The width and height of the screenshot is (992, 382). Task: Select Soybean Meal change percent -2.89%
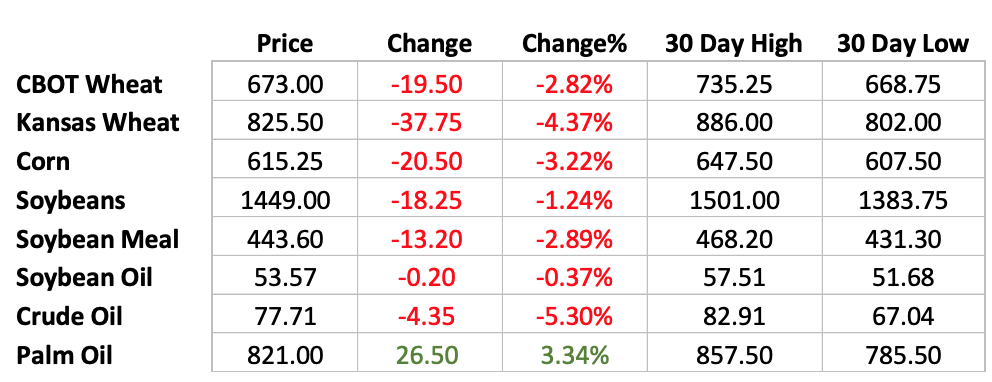pyautogui.click(x=574, y=240)
